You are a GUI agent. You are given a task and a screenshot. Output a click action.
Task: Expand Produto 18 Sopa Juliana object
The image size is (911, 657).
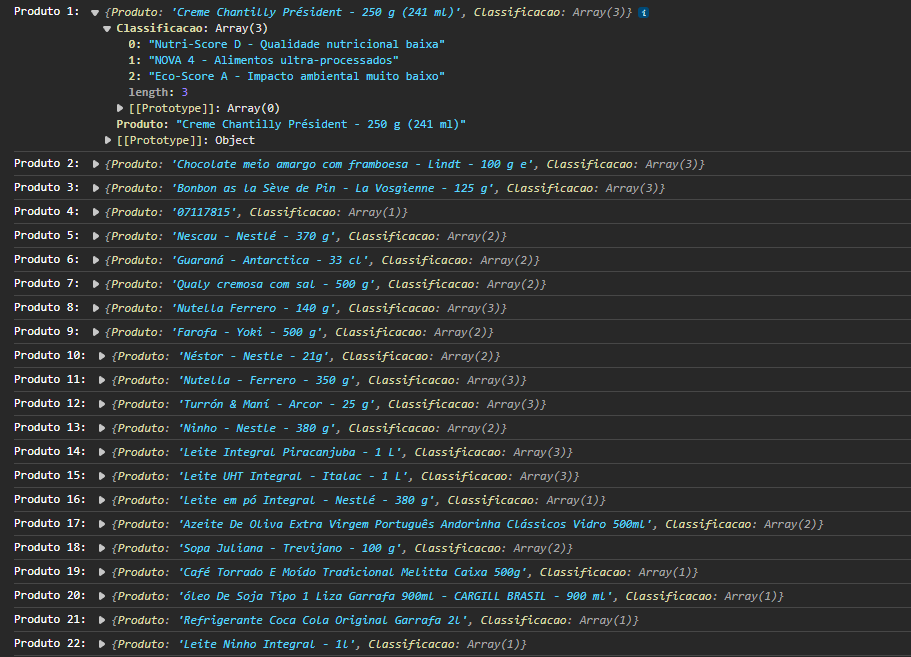point(102,548)
